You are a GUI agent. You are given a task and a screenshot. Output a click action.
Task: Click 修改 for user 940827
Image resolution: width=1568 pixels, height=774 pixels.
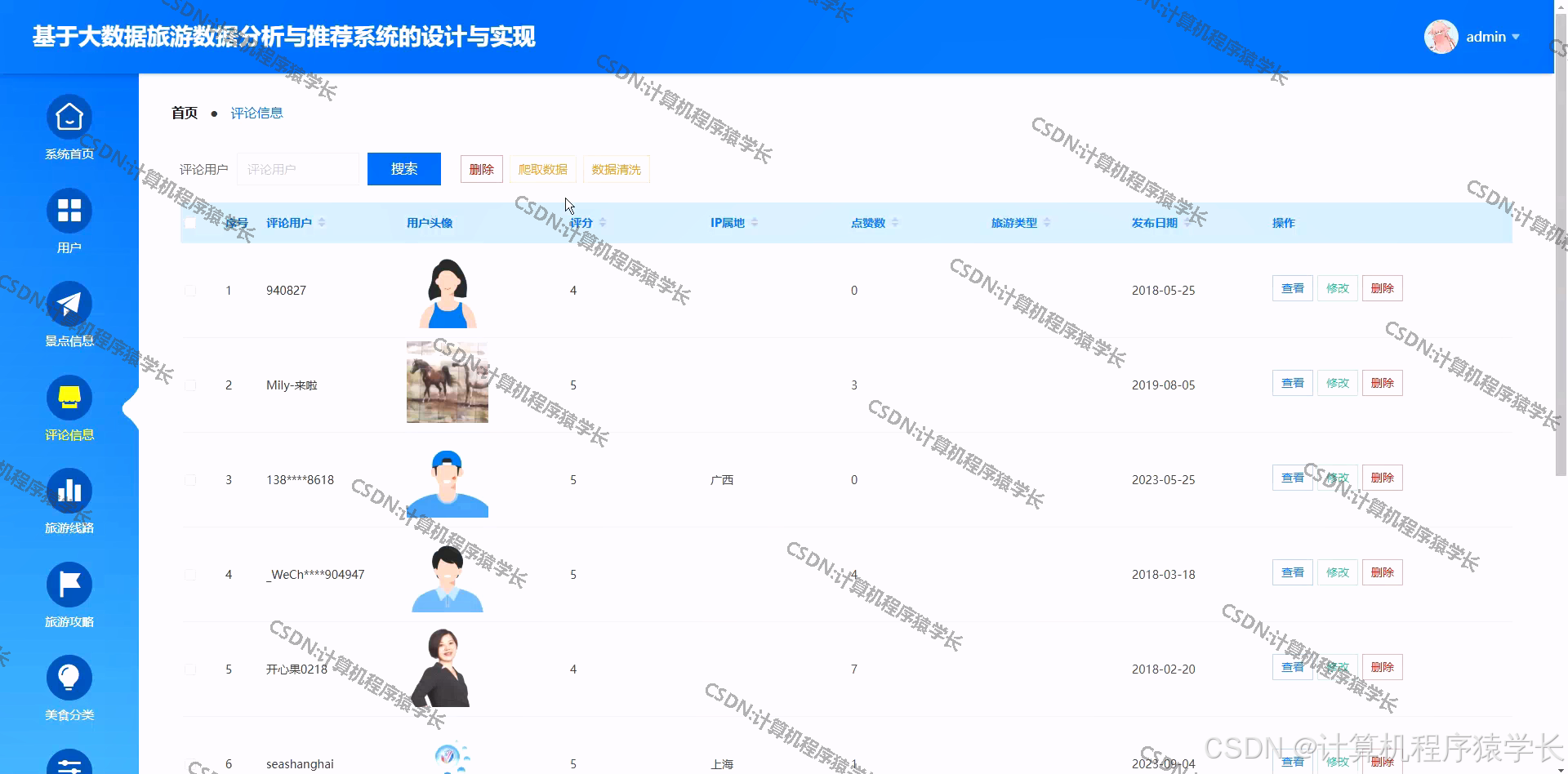click(1338, 288)
